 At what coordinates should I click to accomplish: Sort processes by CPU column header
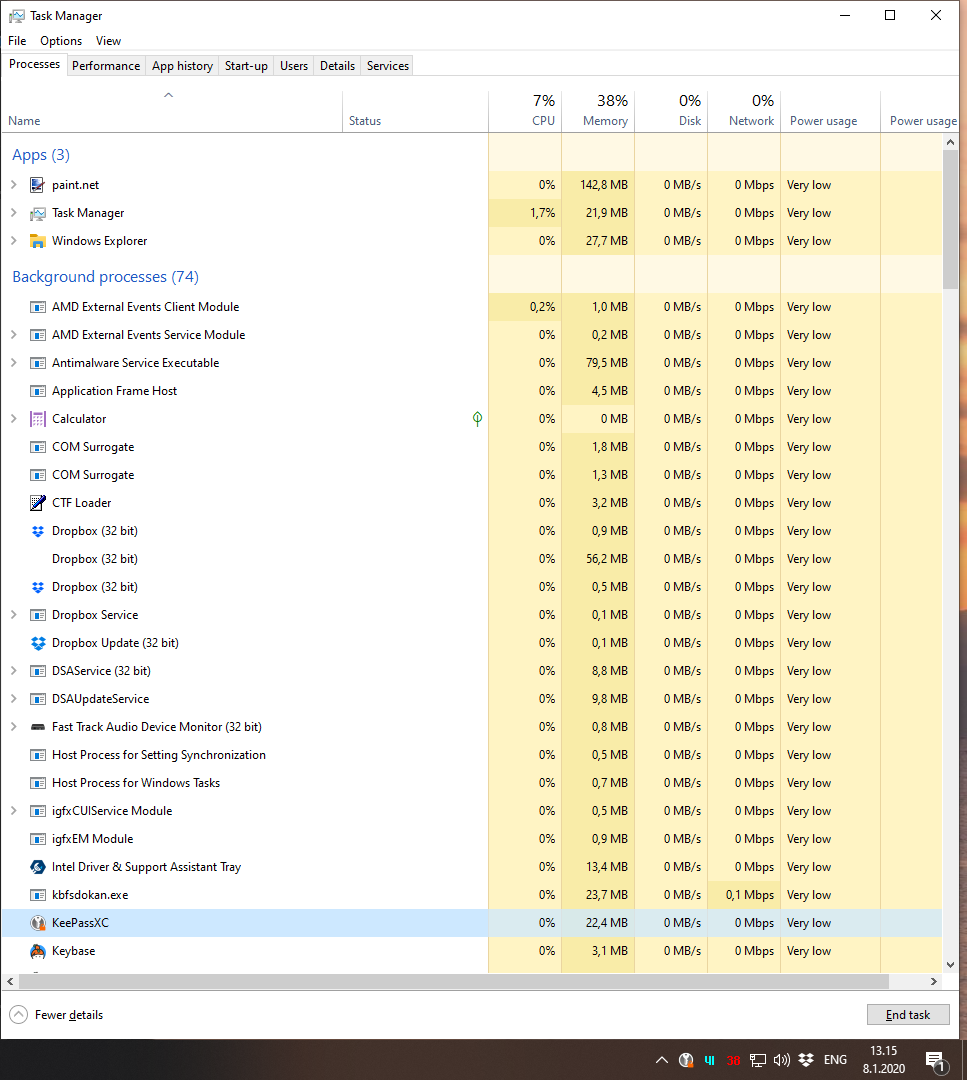[525, 111]
